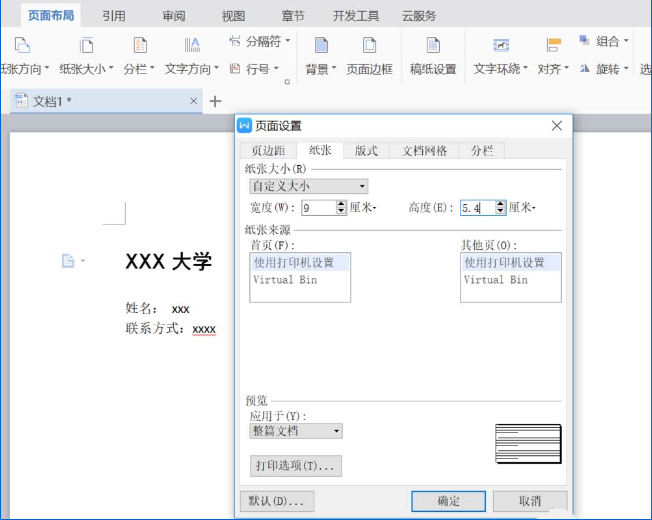Click the 纸张大小 paper size icon
The image size is (652, 520).
(88, 46)
